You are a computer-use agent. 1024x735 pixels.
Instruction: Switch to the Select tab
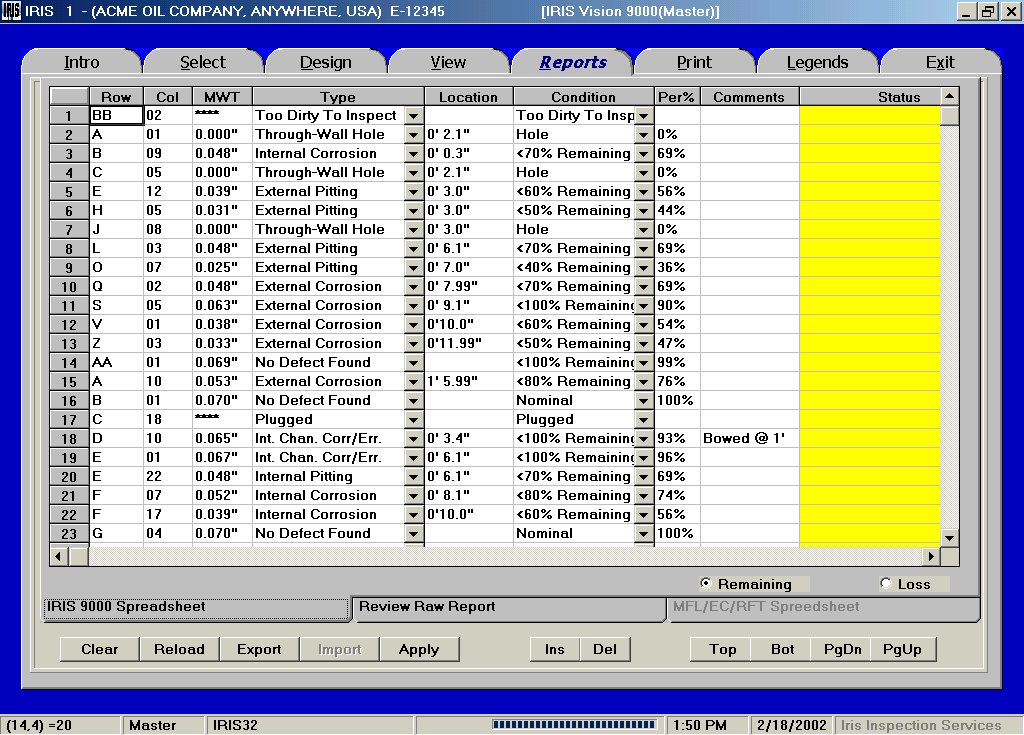pyautogui.click(x=203, y=62)
